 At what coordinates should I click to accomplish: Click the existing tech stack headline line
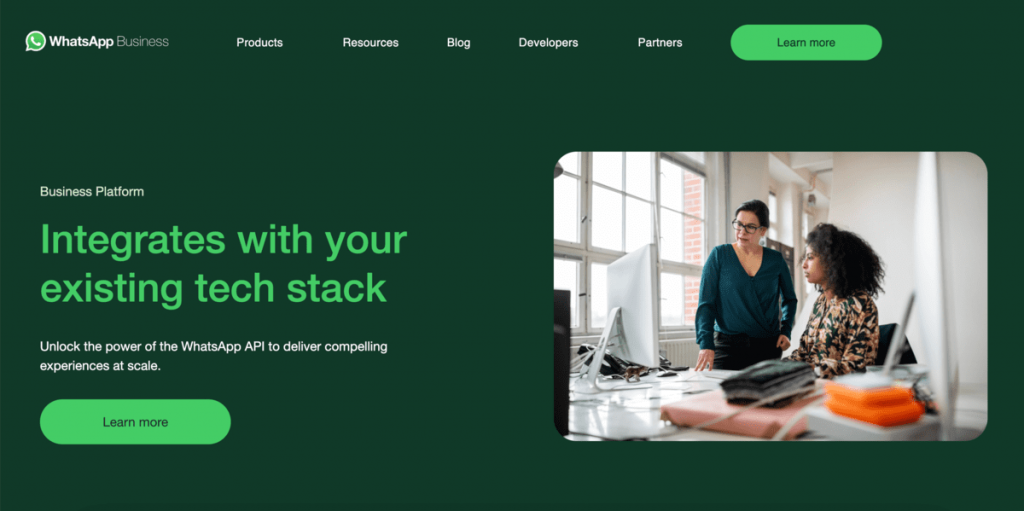pyautogui.click(x=214, y=288)
